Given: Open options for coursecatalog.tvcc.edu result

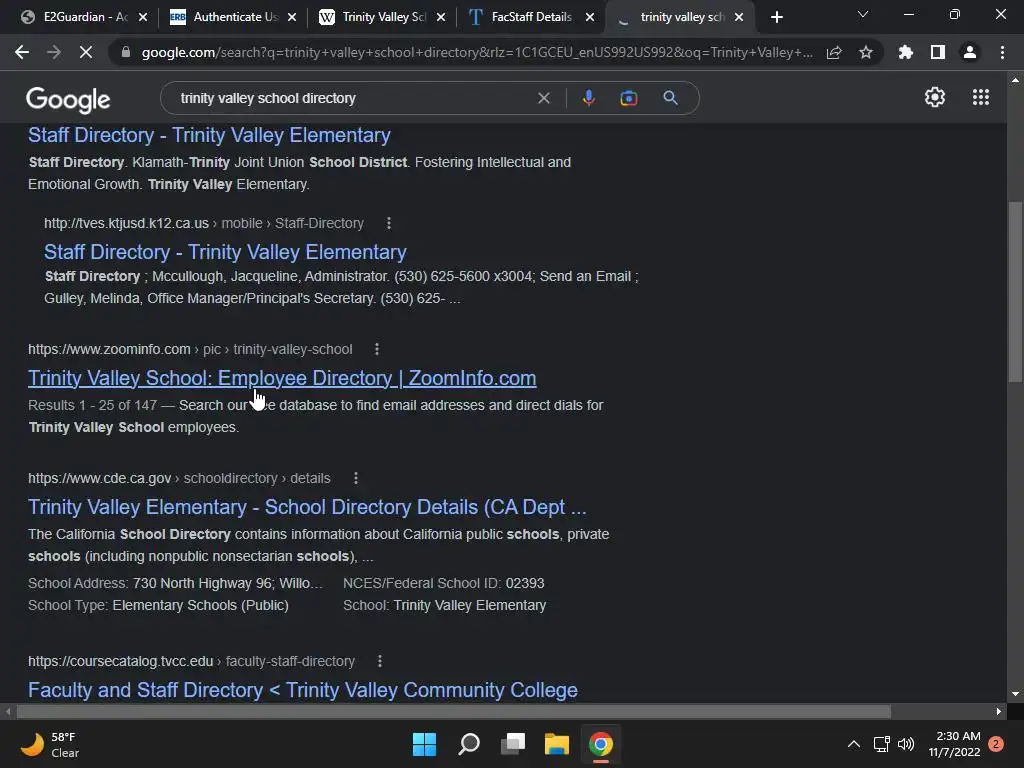Looking at the screenshot, I should tap(380, 661).
